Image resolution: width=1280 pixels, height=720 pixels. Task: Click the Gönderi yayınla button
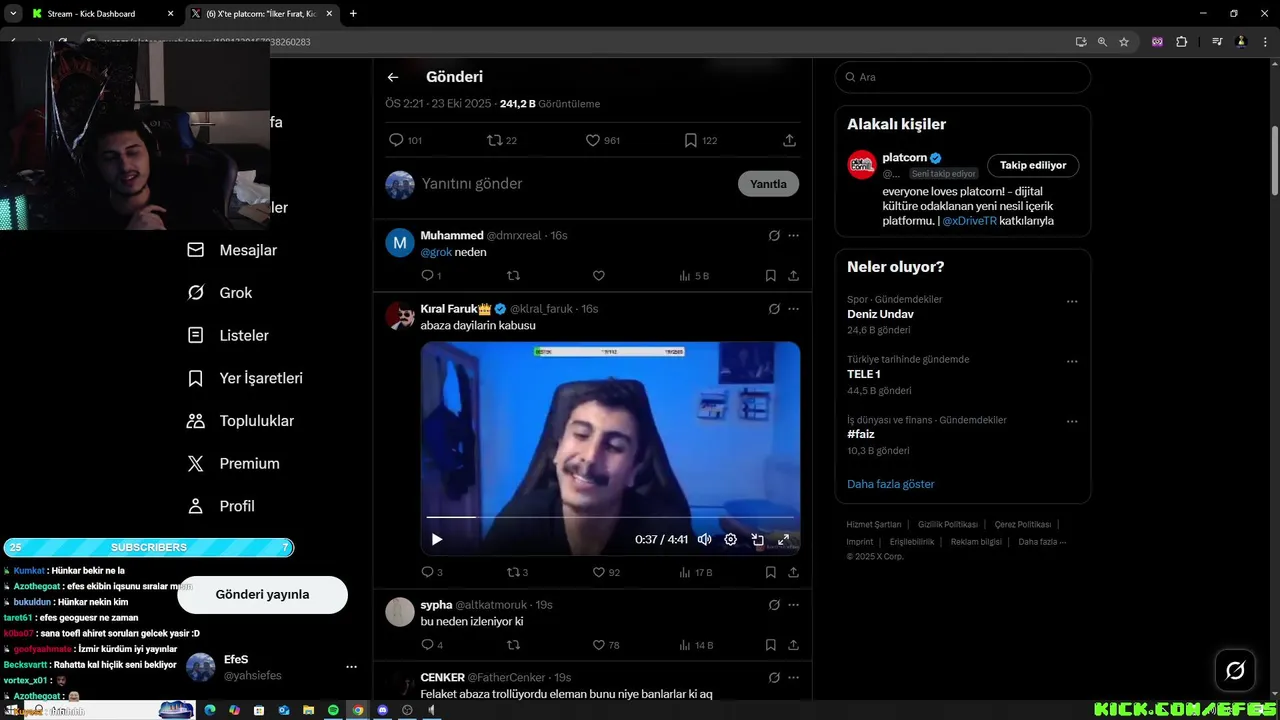[x=262, y=595]
